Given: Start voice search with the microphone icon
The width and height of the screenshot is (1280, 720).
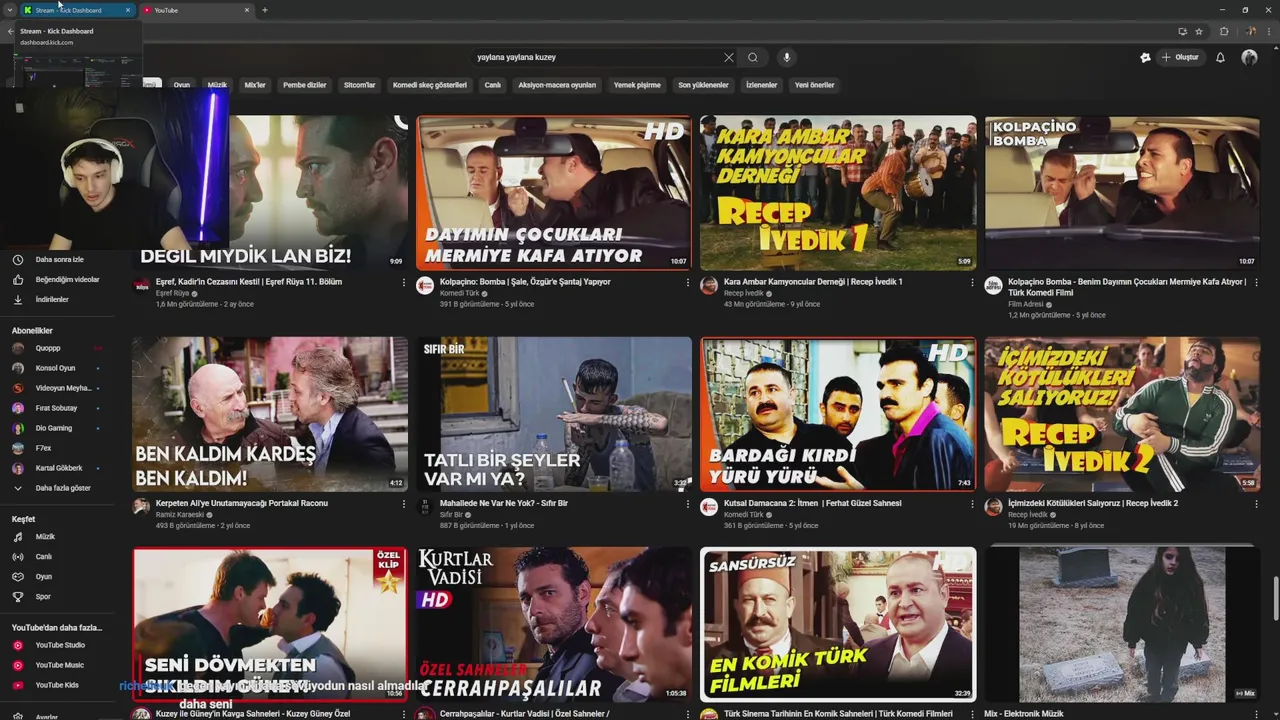Looking at the screenshot, I should (x=787, y=57).
